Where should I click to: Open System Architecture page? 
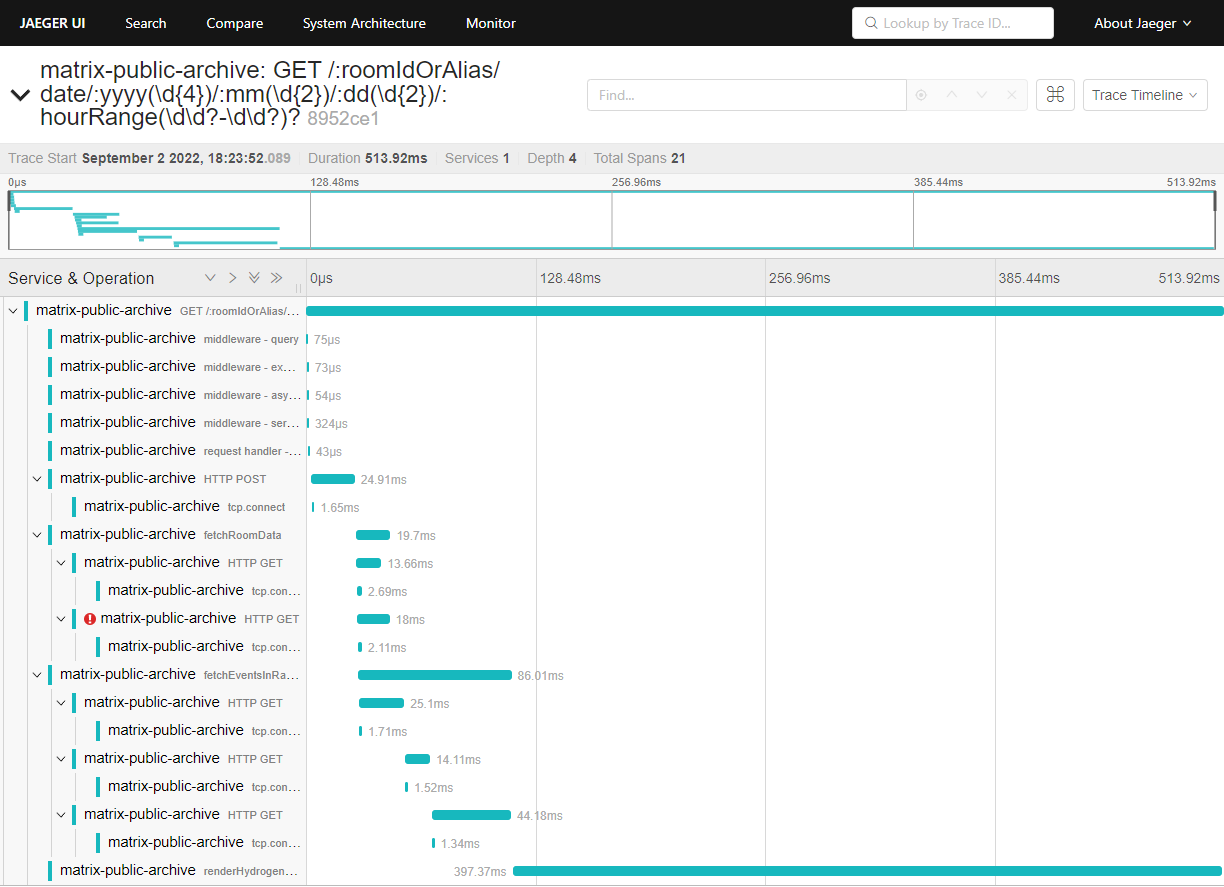pos(364,23)
